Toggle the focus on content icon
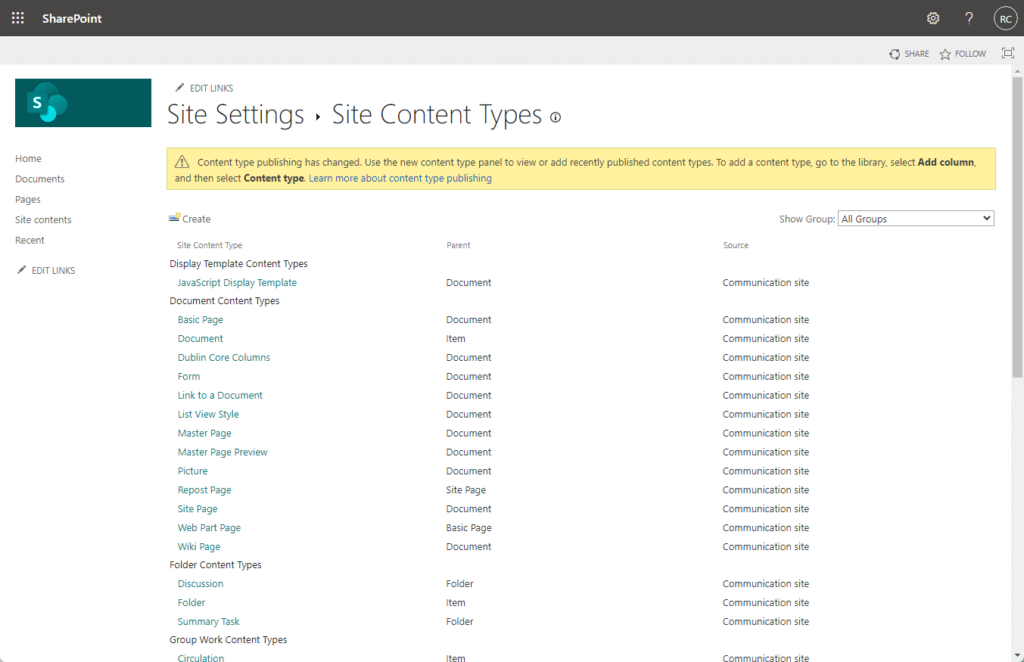1024x662 pixels. [1008, 53]
